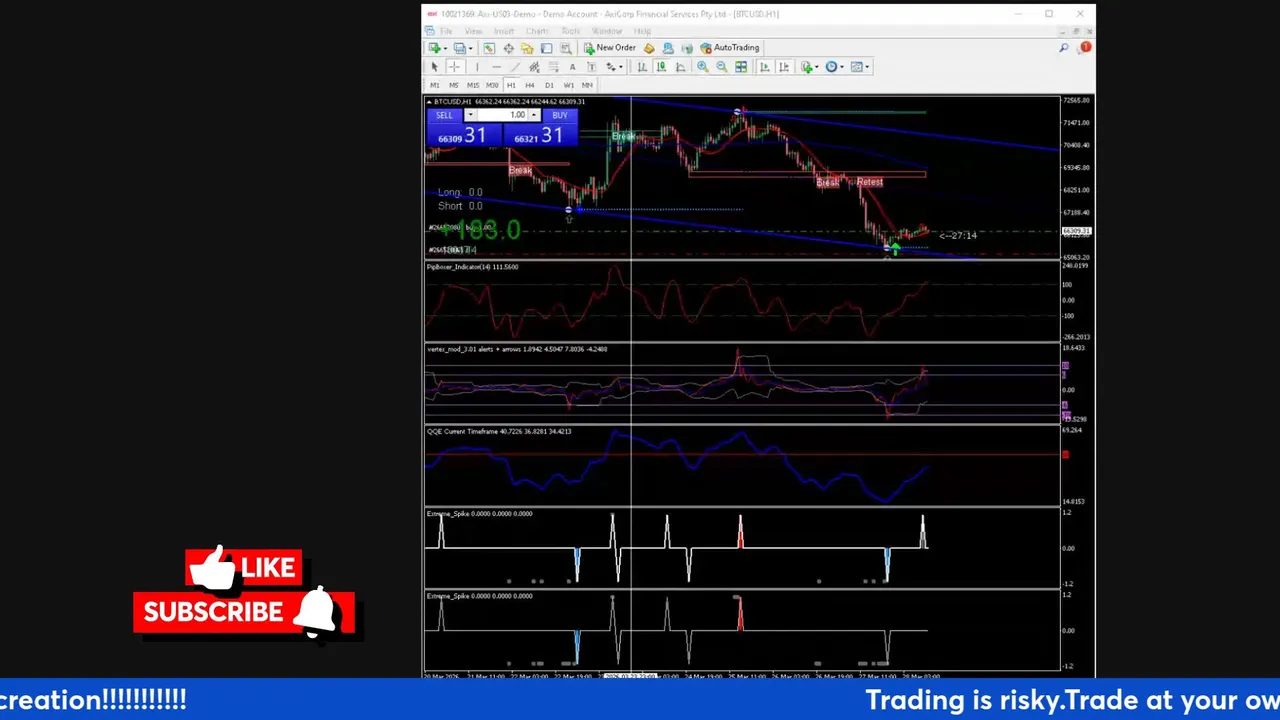Image resolution: width=1280 pixels, height=720 pixels.
Task: Increase lot volume with up arrow
Action: pyautogui.click(x=534, y=115)
